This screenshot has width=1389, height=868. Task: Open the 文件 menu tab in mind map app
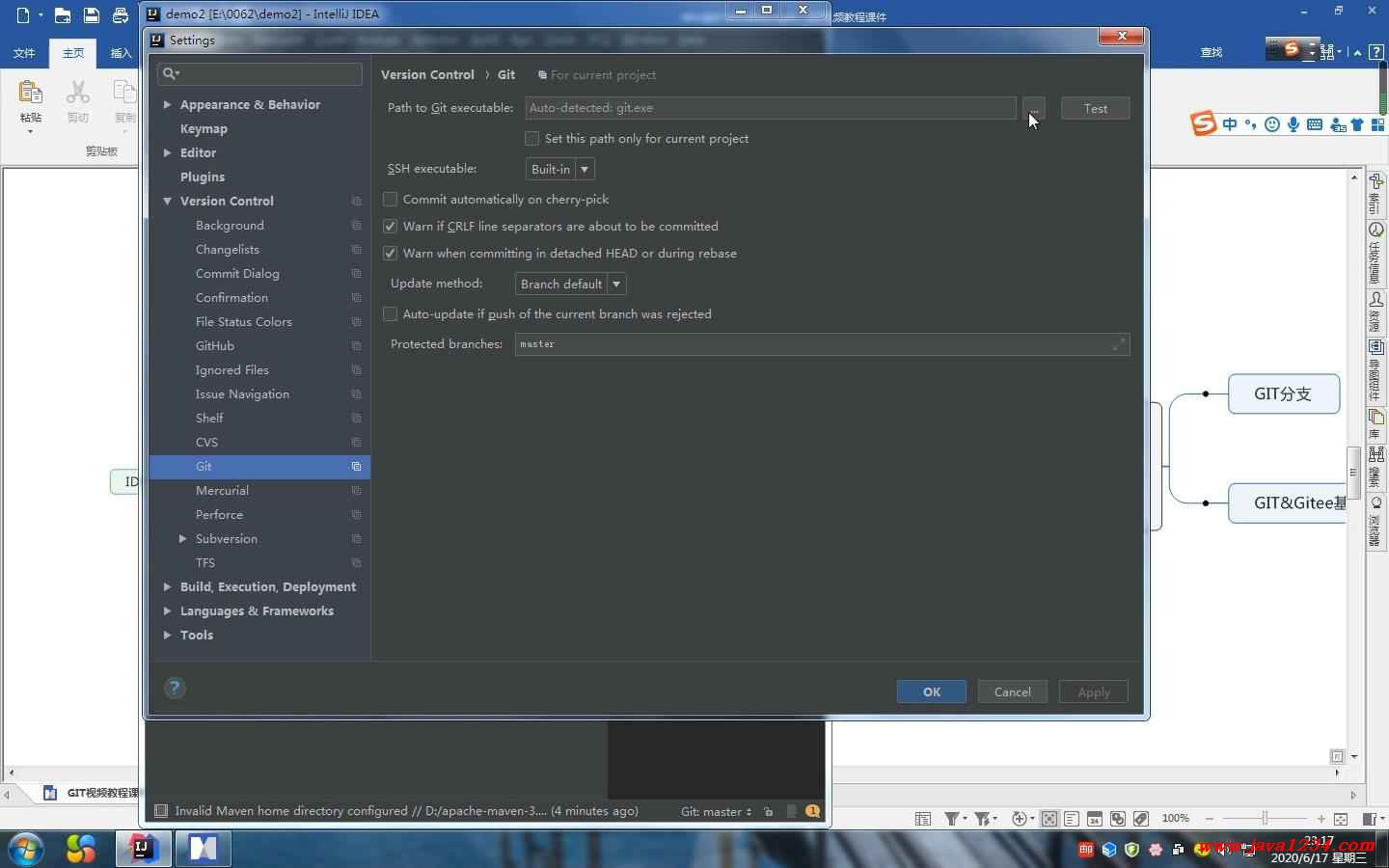(25, 53)
